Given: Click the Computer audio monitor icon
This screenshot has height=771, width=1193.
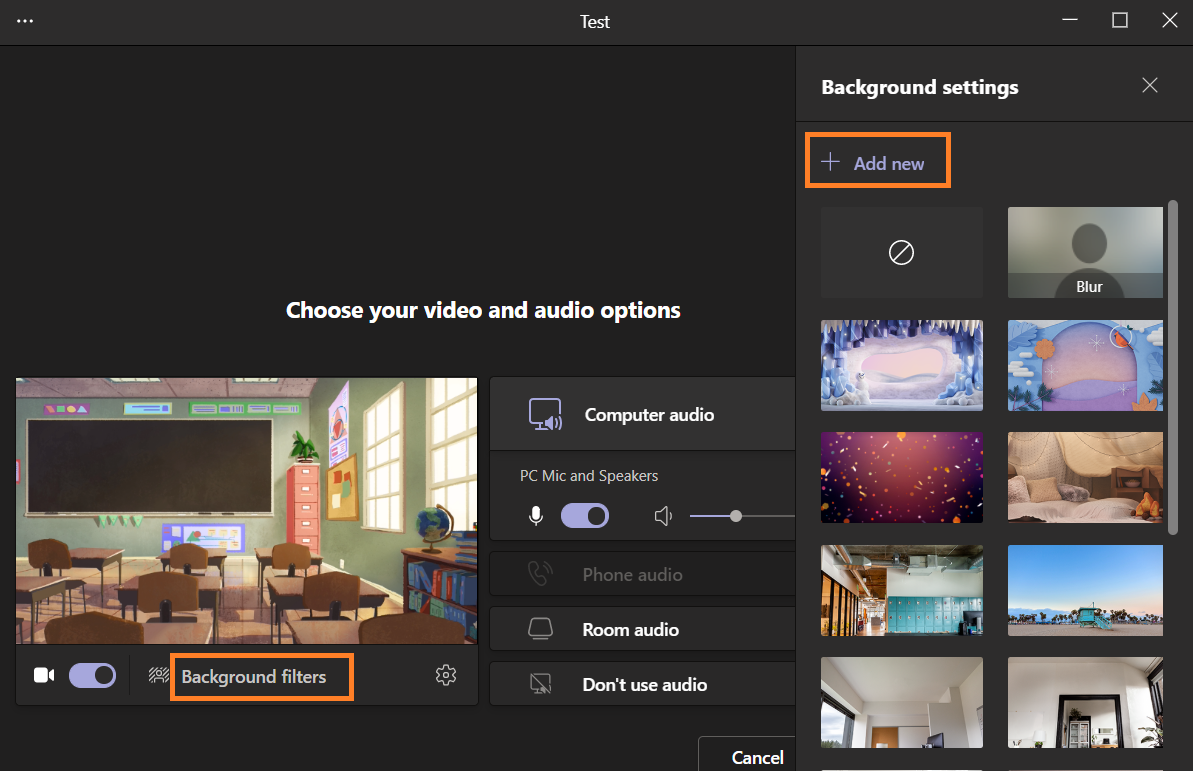Looking at the screenshot, I should tap(546, 414).
